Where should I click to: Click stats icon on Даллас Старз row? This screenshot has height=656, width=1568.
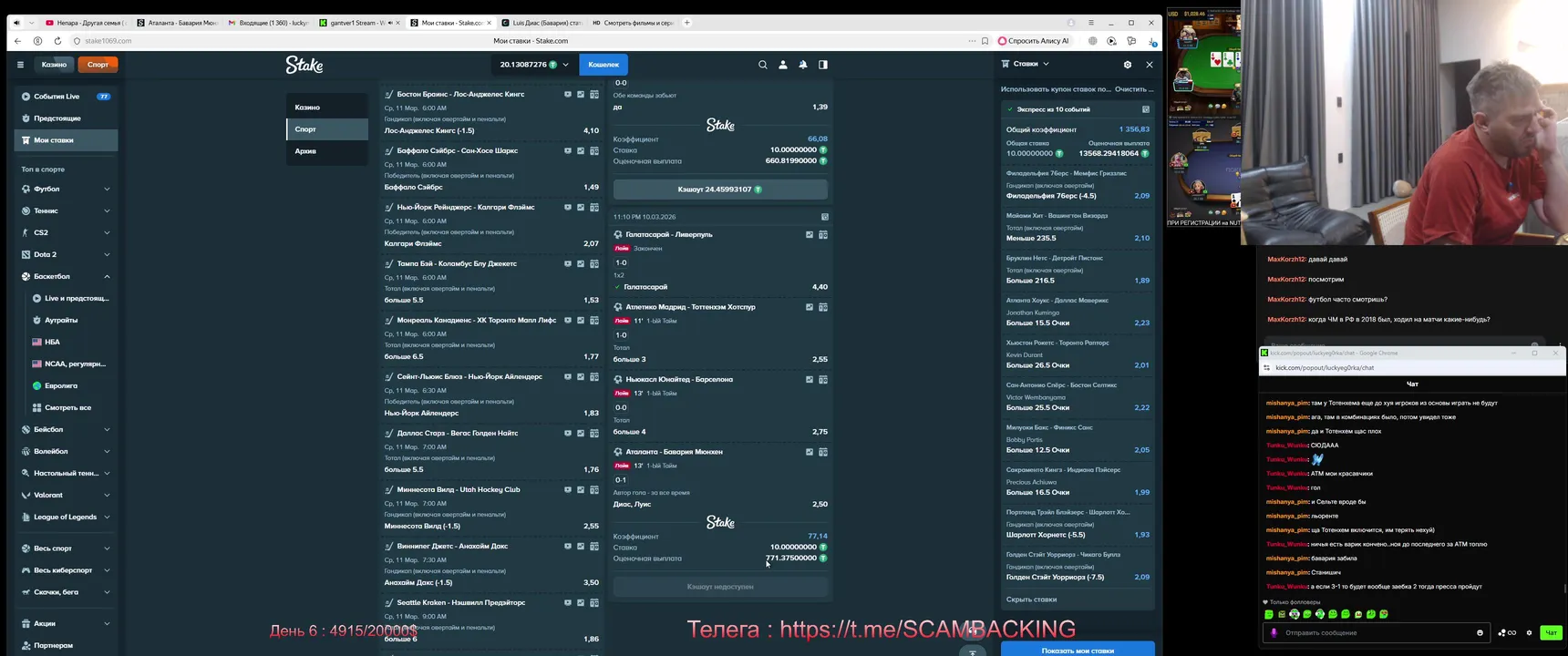[581, 434]
